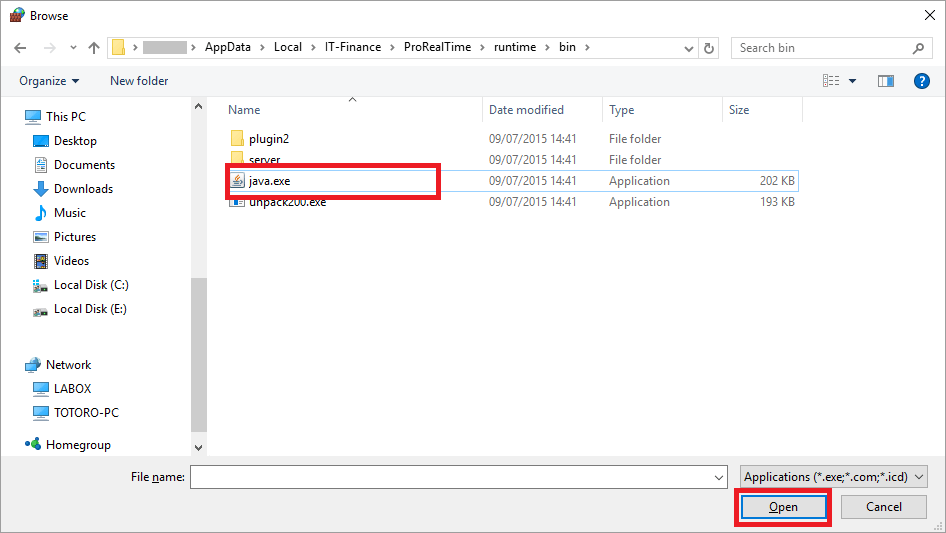Go back using the Back arrow

[x=20, y=48]
